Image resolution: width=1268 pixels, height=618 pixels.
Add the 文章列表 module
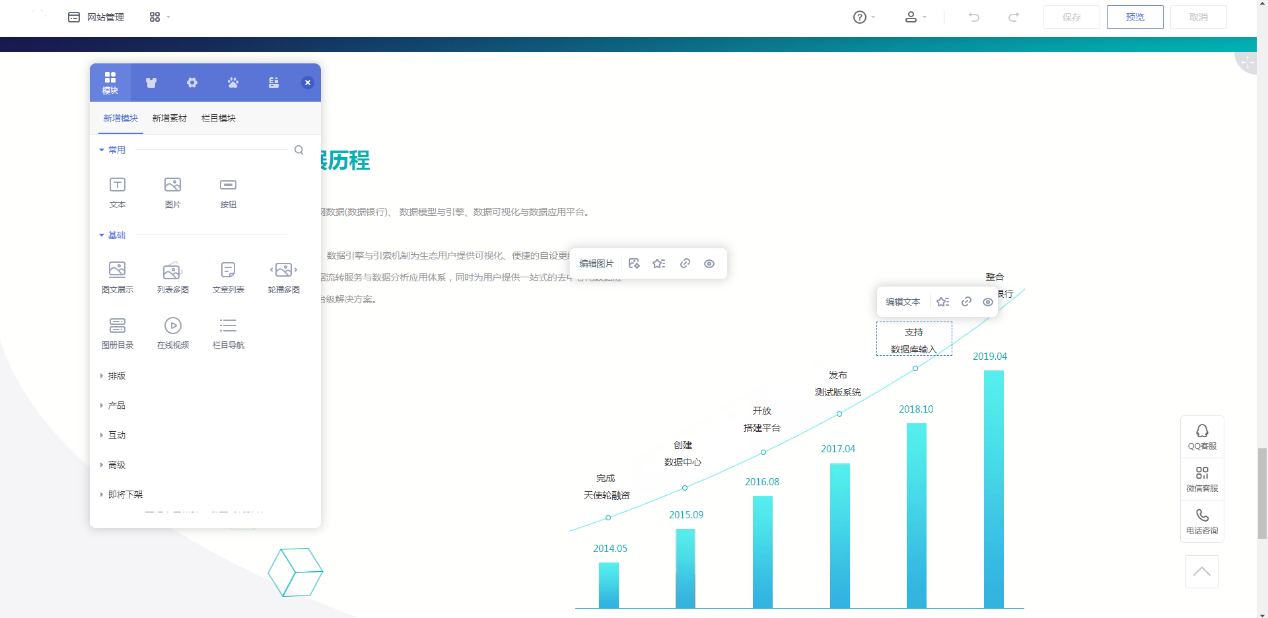click(x=228, y=277)
